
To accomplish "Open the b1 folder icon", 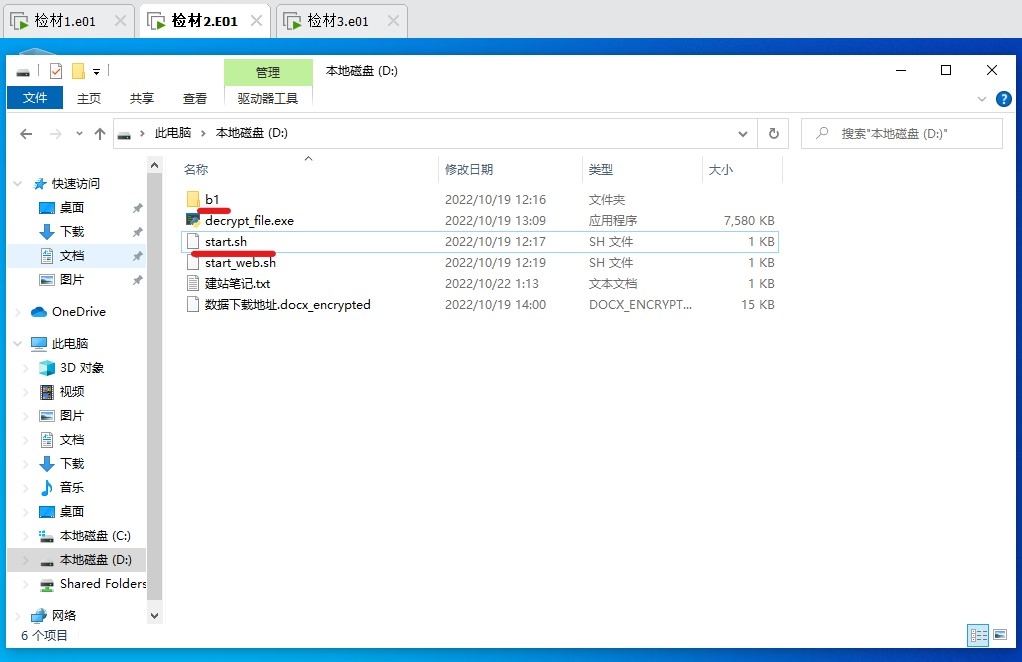I will (193, 199).
